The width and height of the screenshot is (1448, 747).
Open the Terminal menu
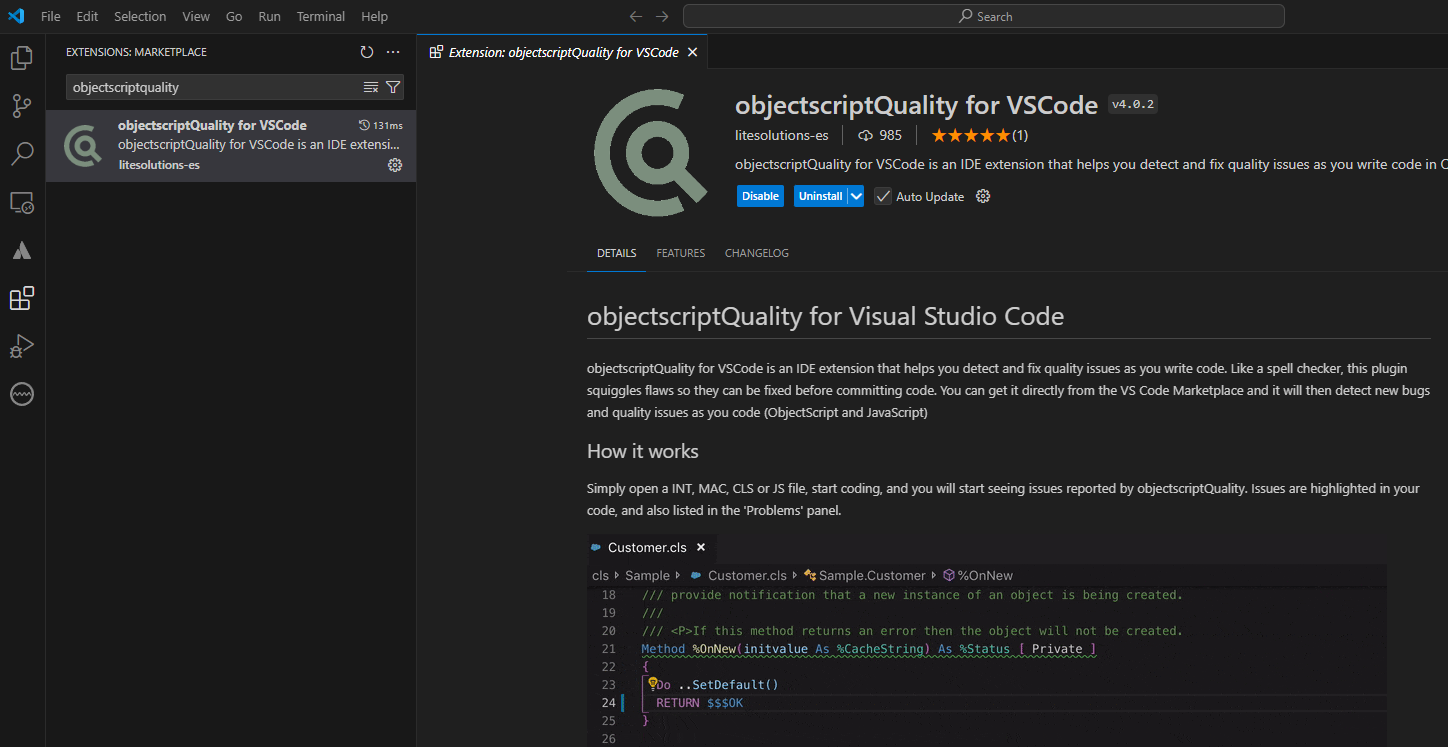pyautogui.click(x=321, y=16)
